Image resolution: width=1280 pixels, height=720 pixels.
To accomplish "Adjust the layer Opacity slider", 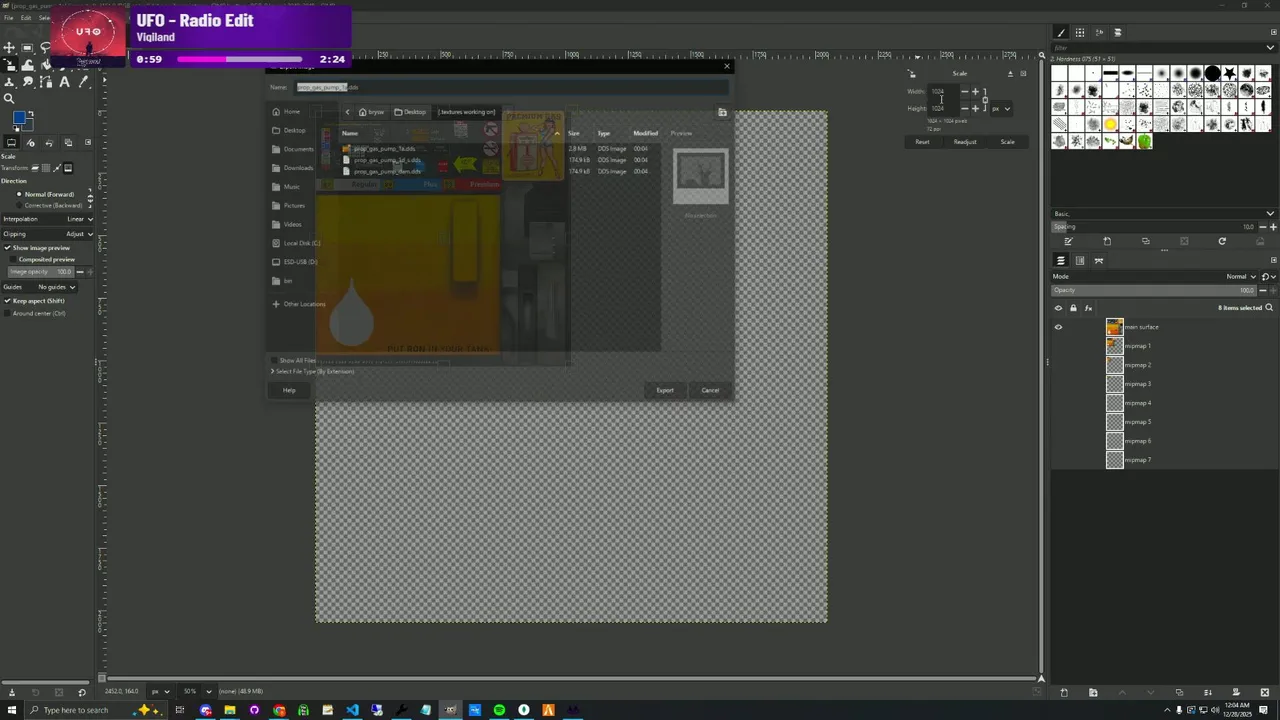I will click(x=1154, y=290).
